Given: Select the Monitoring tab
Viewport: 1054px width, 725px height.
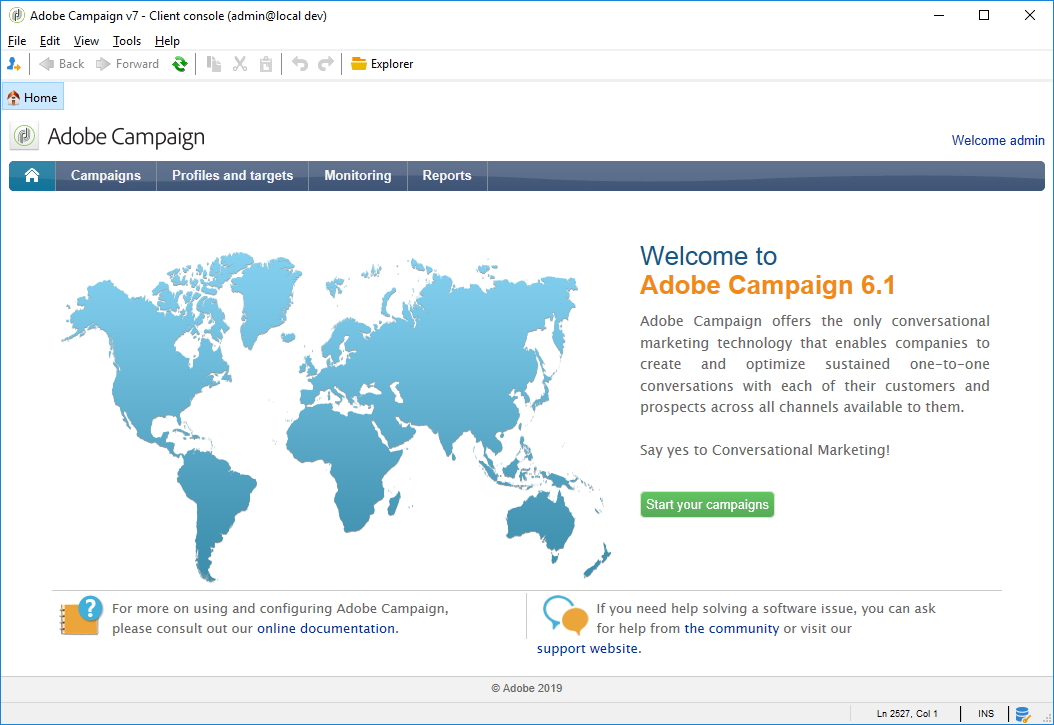Looking at the screenshot, I should tap(357, 176).
